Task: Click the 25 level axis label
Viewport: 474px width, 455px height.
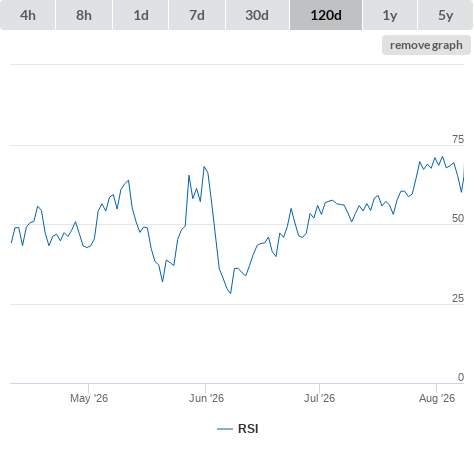Action: click(458, 298)
